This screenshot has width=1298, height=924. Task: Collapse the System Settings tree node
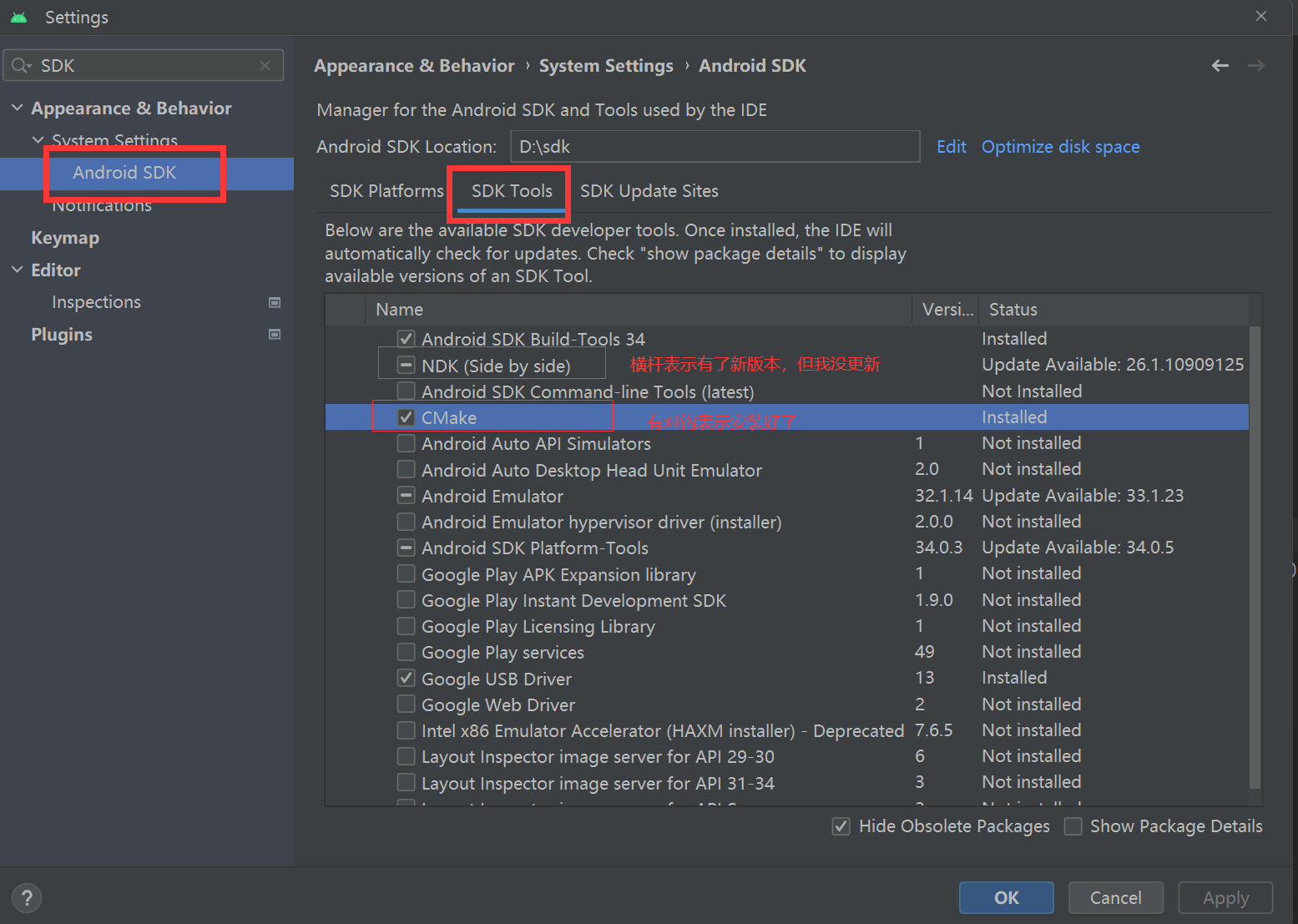(38, 139)
